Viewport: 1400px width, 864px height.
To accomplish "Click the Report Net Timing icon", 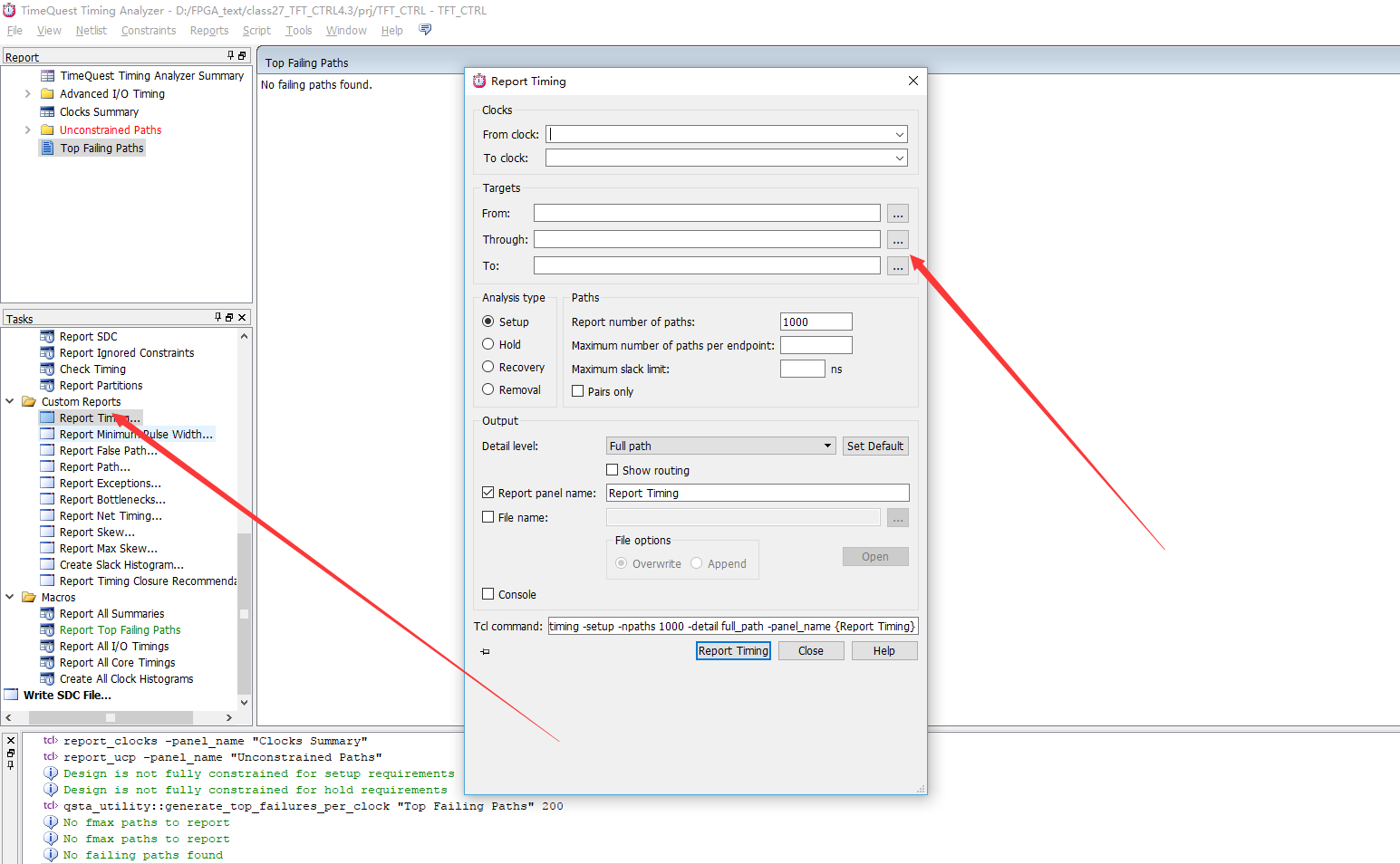I will (47, 515).
